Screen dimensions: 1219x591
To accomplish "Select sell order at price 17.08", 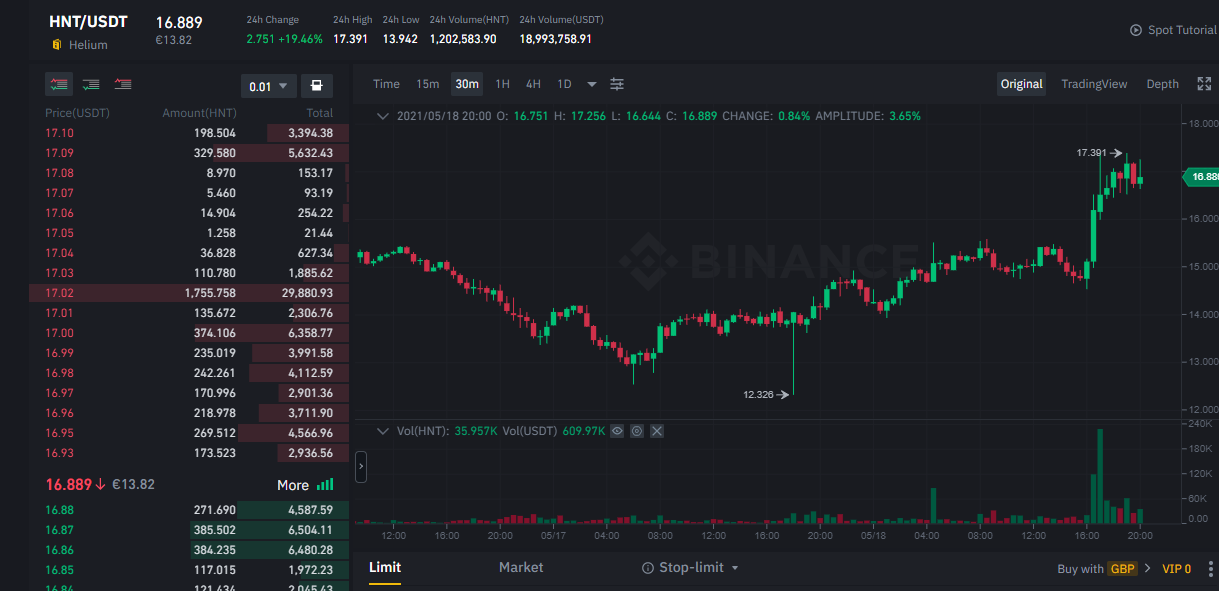I will coord(189,173).
